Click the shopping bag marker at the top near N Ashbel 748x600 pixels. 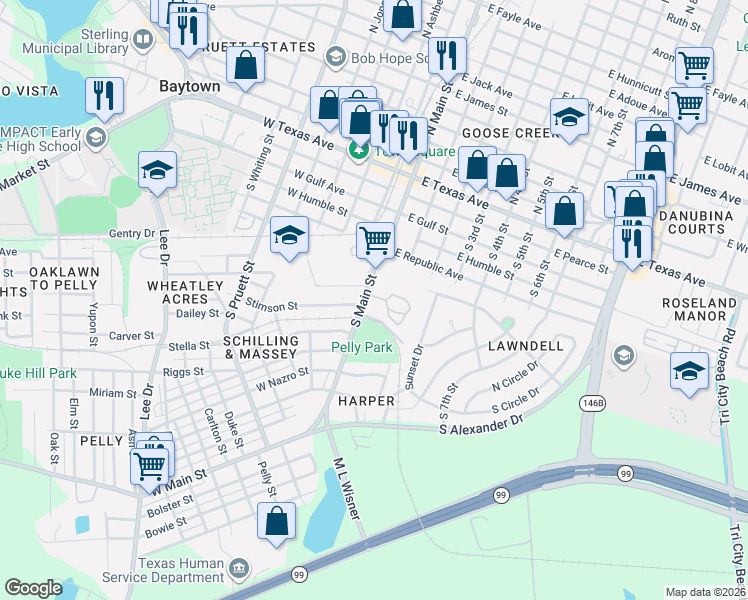[x=403, y=17]
